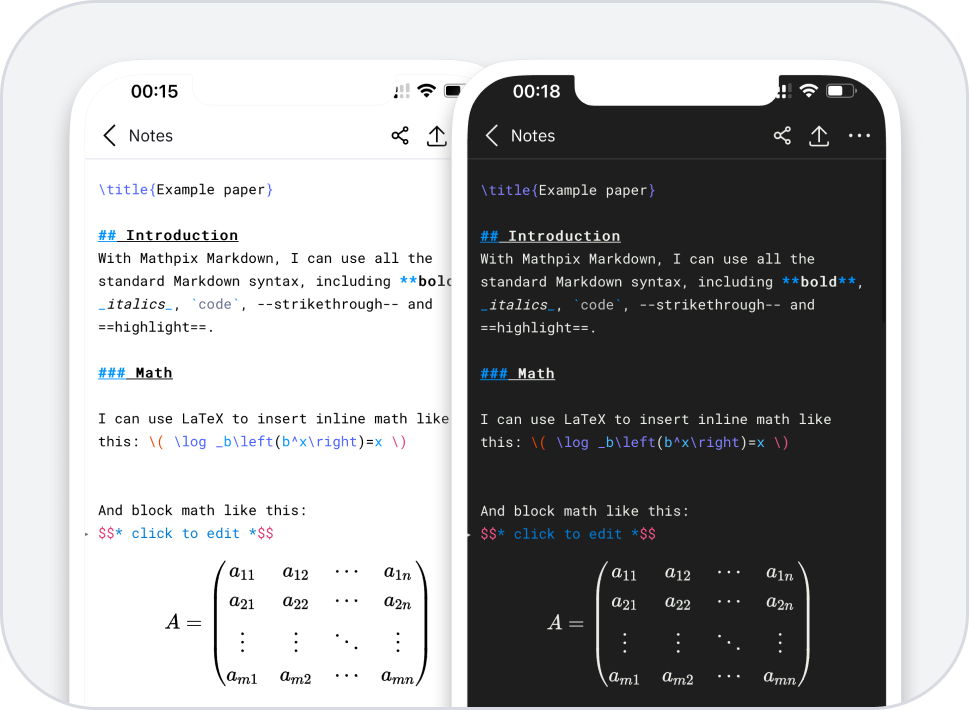
Task: Tap the share icon on the light phone
Action: tap(400, 135)
